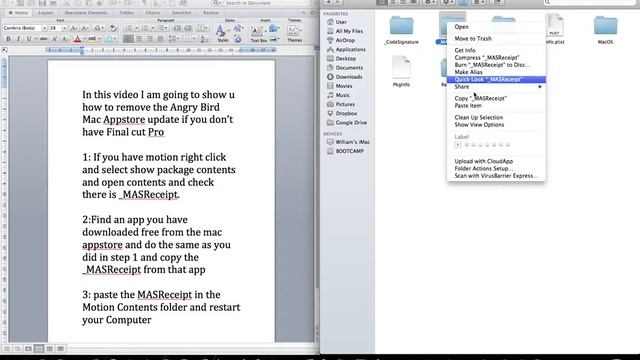640x360 pixels.
Task: Click the indent marker on Word ruler
Action: coord(82,51)
